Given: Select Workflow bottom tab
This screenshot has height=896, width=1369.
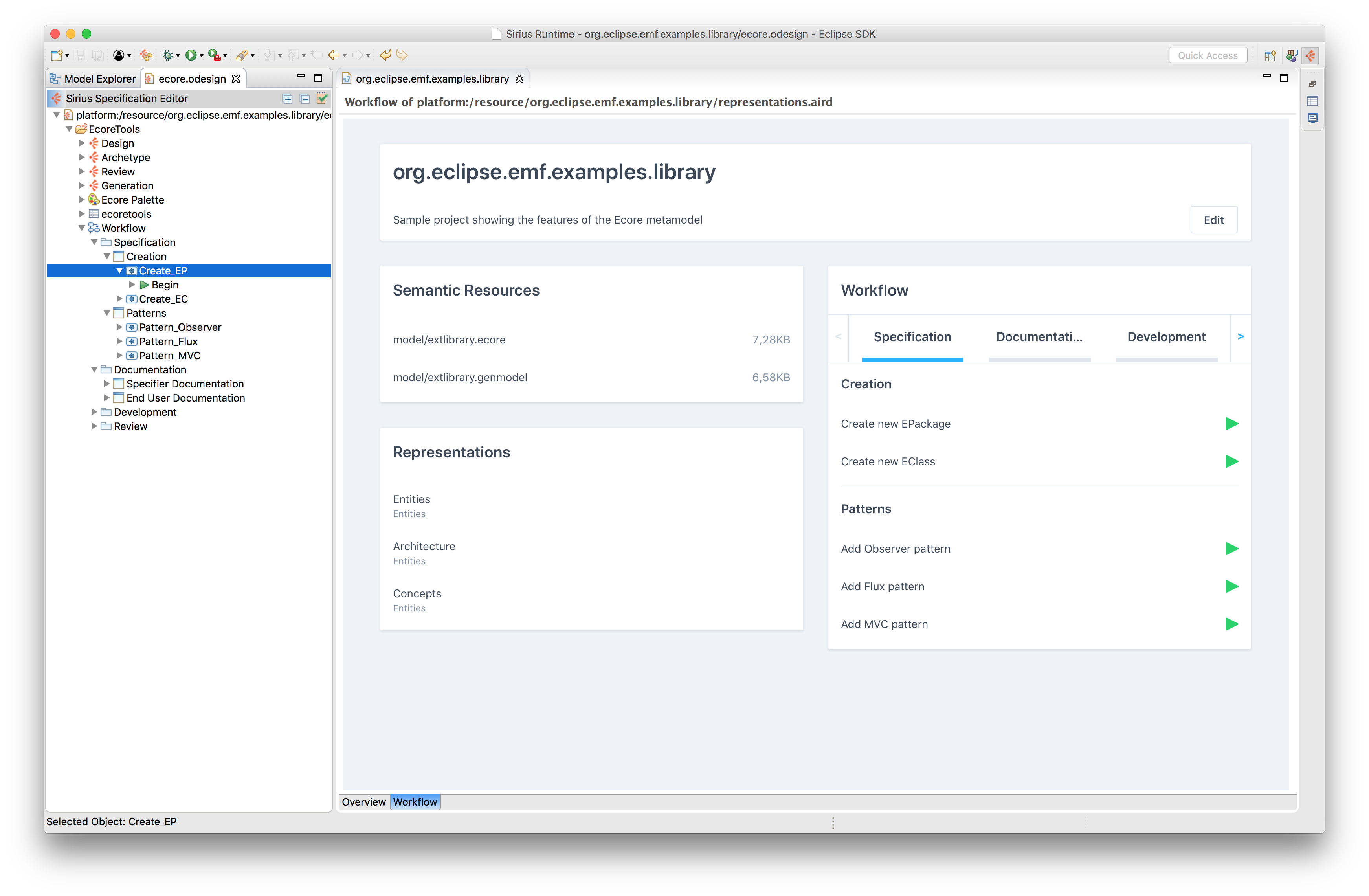Looking at the screenshot, I should 415,802.
